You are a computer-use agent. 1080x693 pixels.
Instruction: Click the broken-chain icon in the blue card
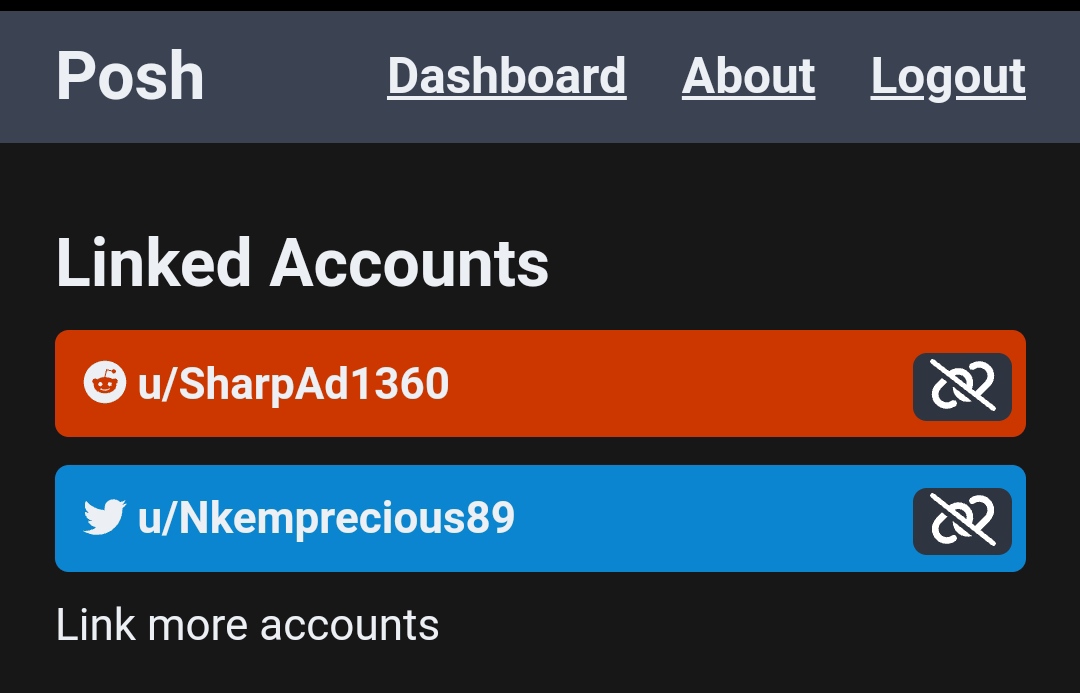pyautogui.click(x=962, y=520)
